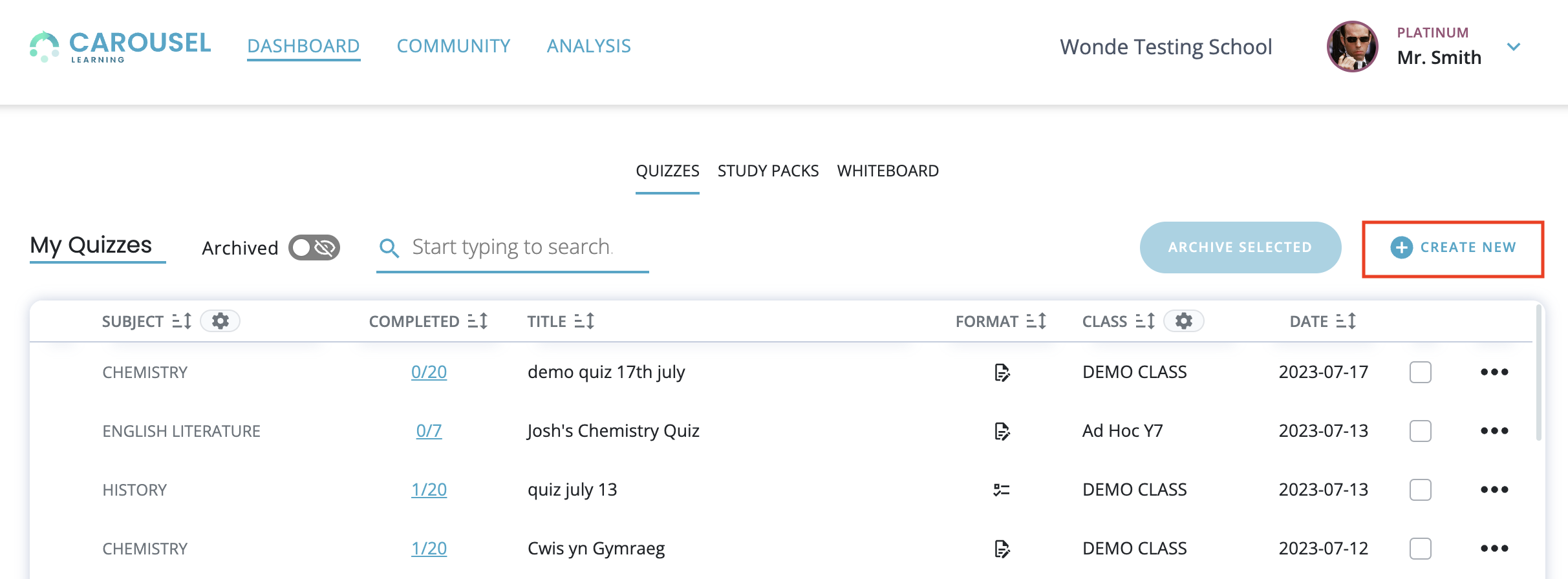Image resolution: width=1568 pixels, height=579 pixels.
Task: Open options menu for quiz july 13
Action: [x=1494, y=490]
